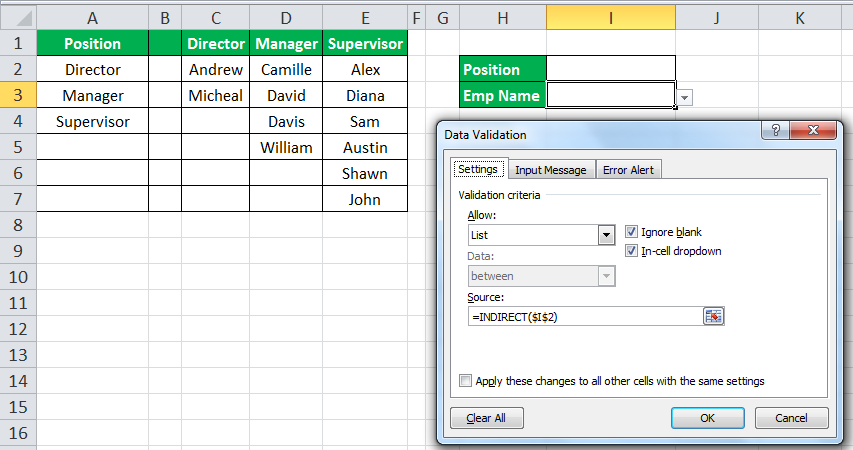The image size is (853, 450).
Task: Click the Source formula input field
Action: click(x=586, y=317)
